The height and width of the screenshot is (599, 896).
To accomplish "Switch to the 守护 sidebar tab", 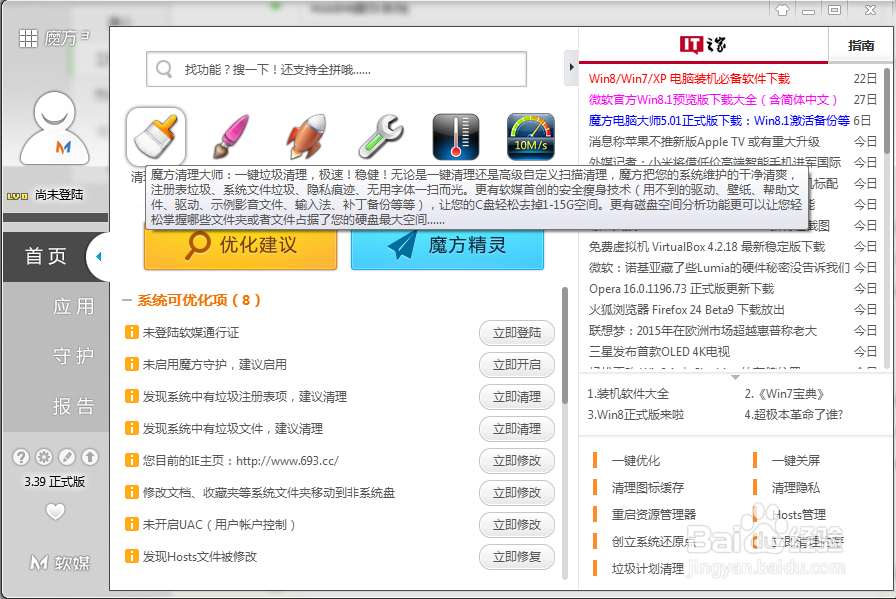I will pyautogui.click(x=73, y=356).
